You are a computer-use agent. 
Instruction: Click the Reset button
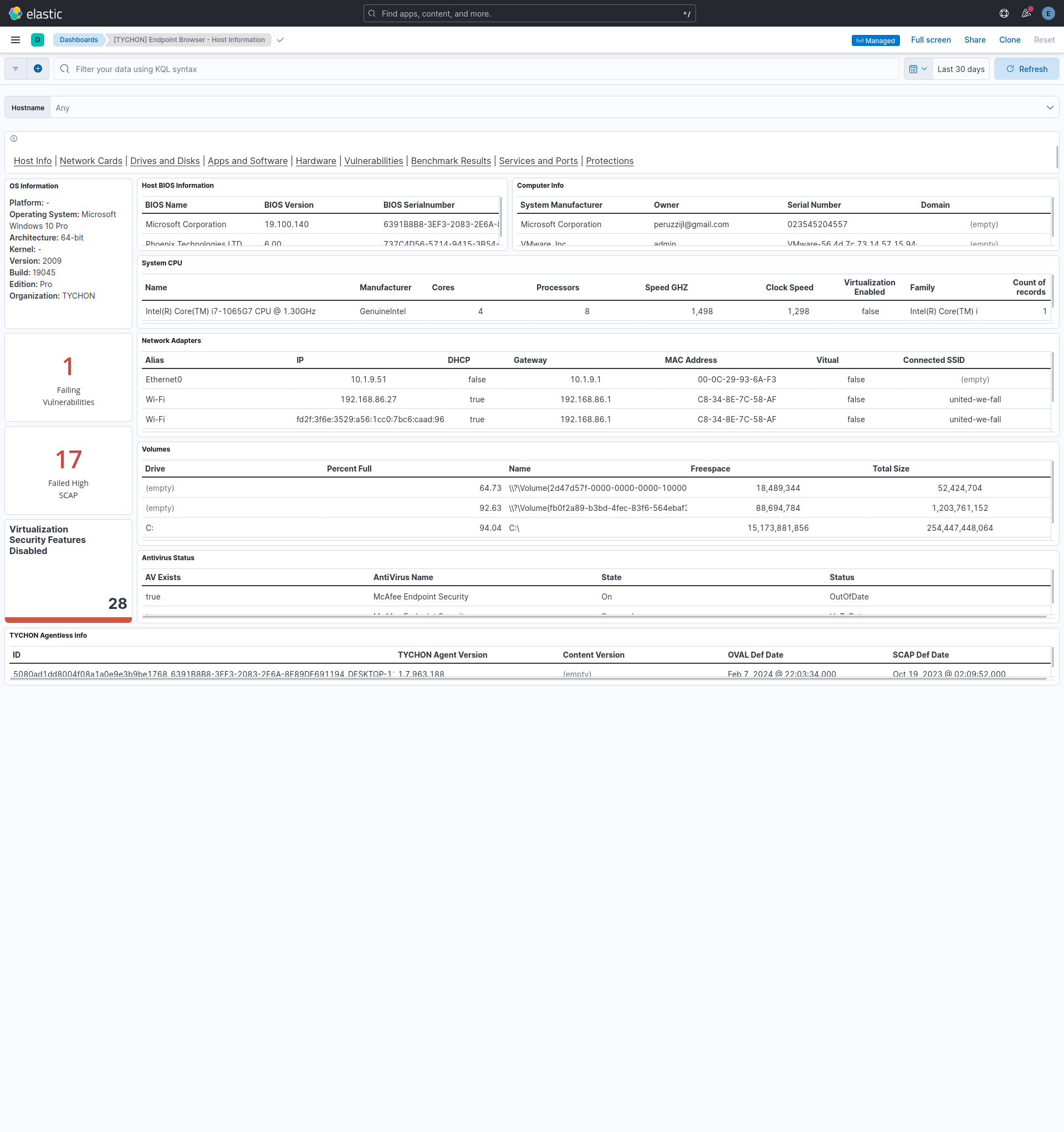[x=1044, y=40]
